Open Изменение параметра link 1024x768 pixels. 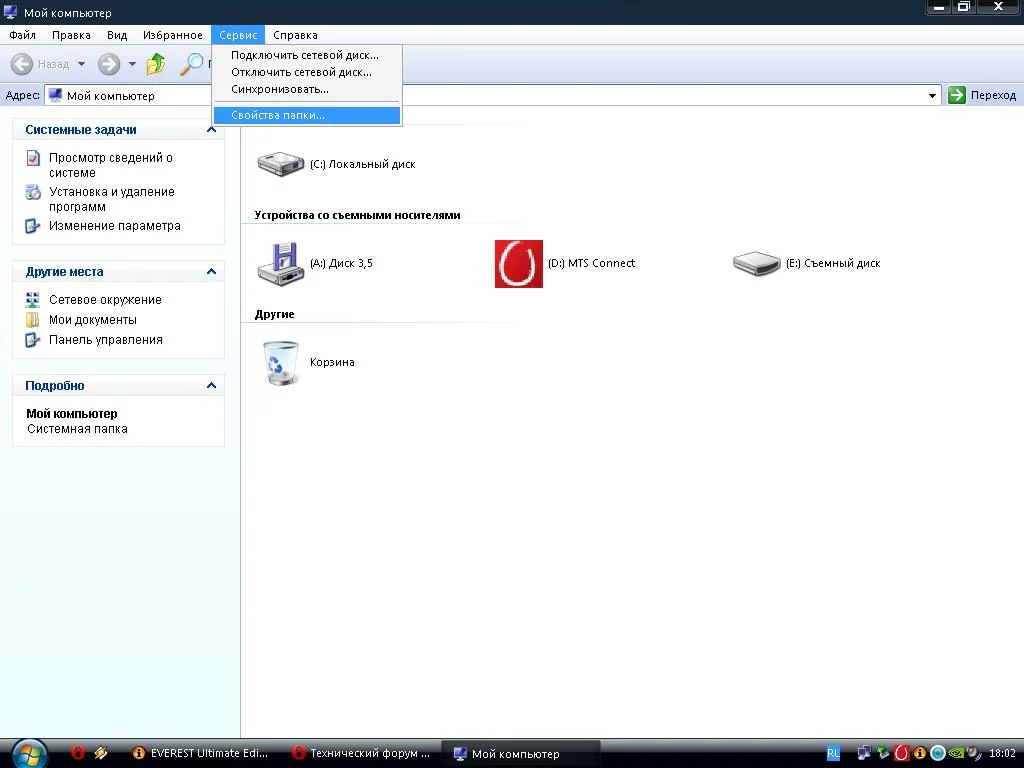115,226
